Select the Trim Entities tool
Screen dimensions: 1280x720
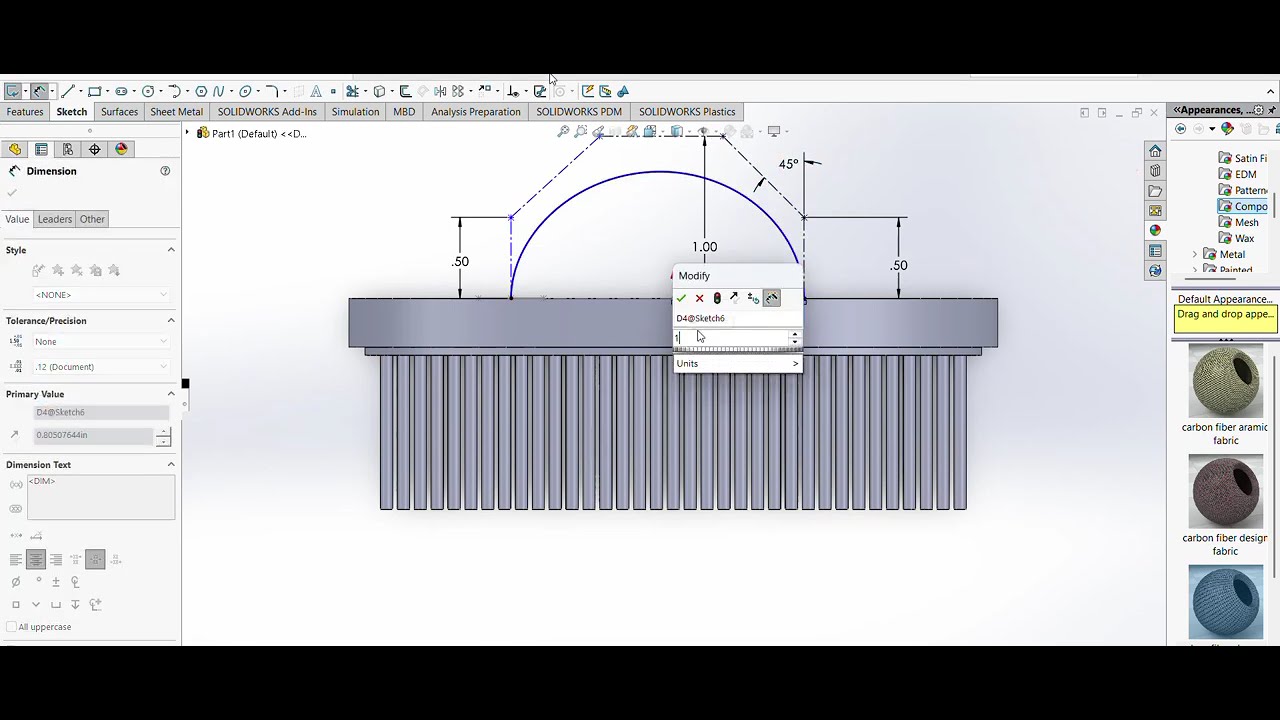(x=352, y=91)
